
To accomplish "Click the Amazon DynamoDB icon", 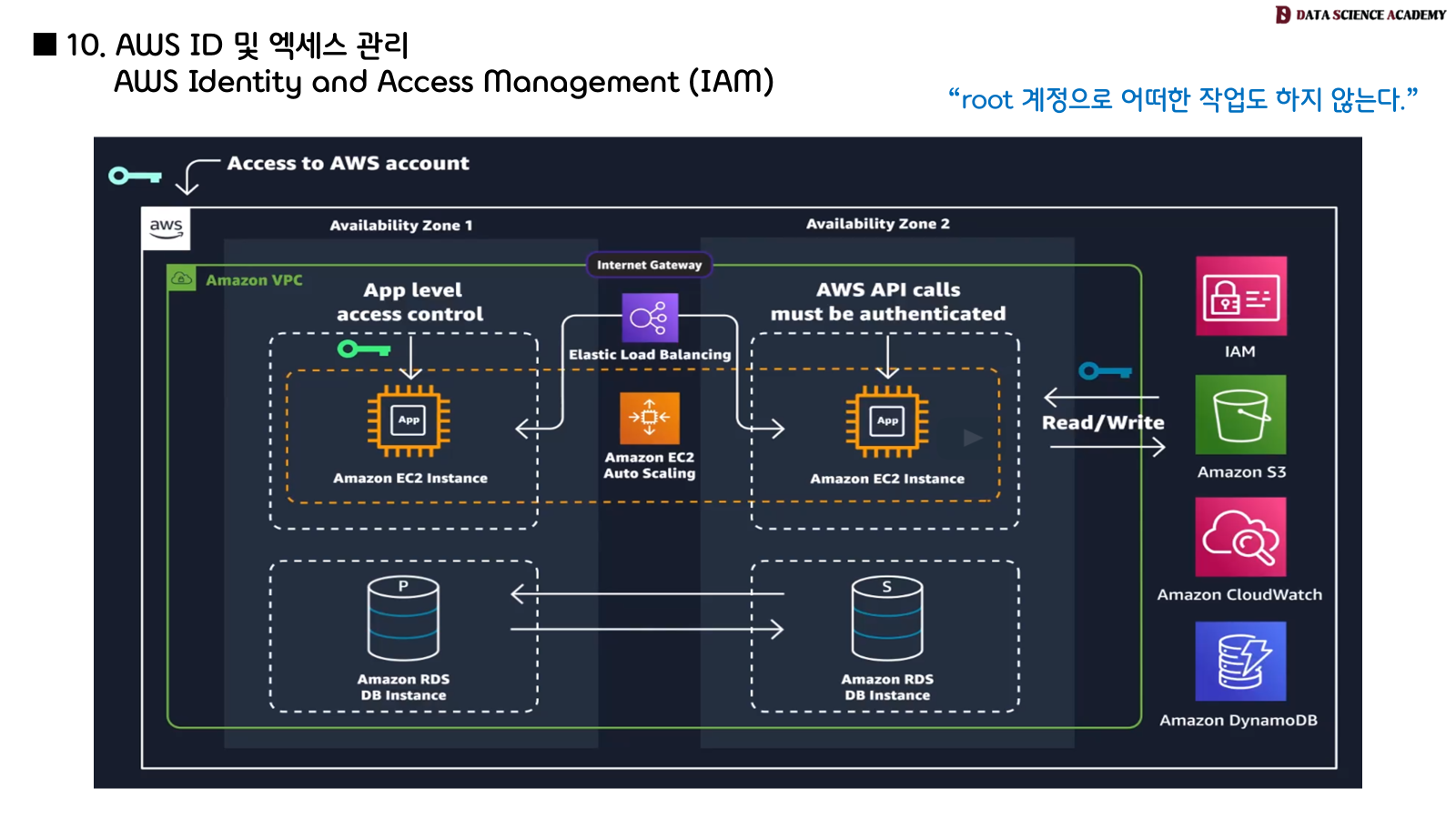I will (x=1240, y=661).
